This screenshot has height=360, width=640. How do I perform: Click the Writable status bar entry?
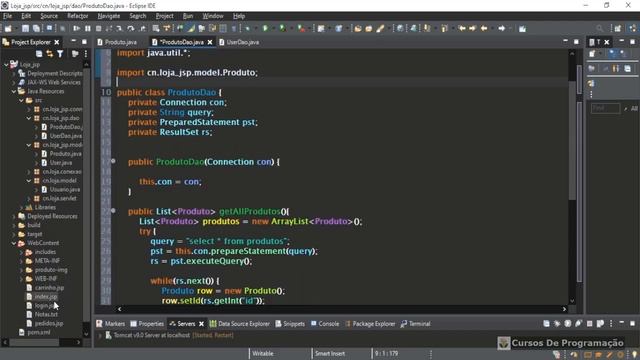pyautogui.click(x=263, y=353)
